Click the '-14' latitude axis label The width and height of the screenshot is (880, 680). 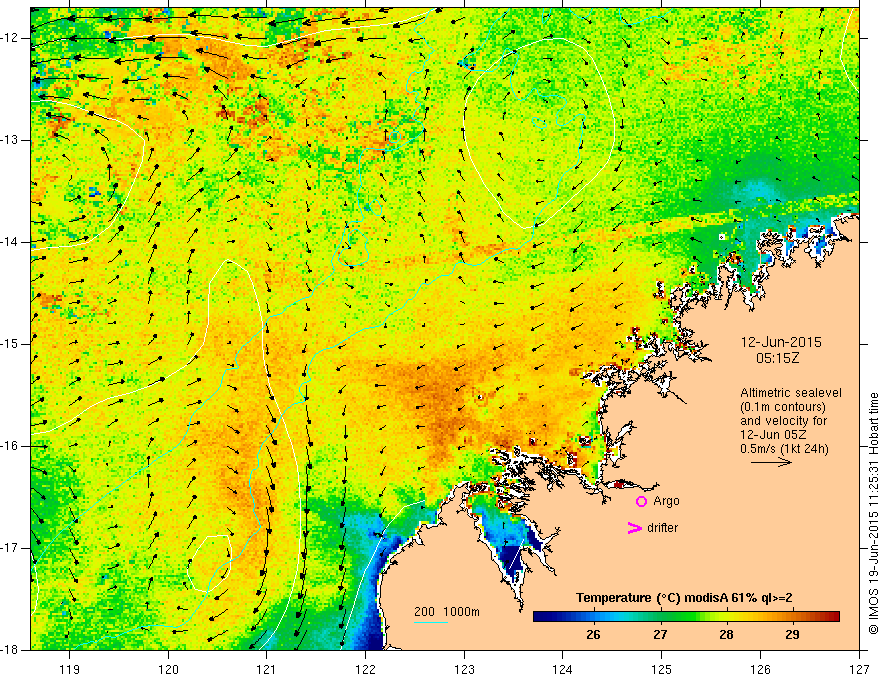(x=10, y=242)
